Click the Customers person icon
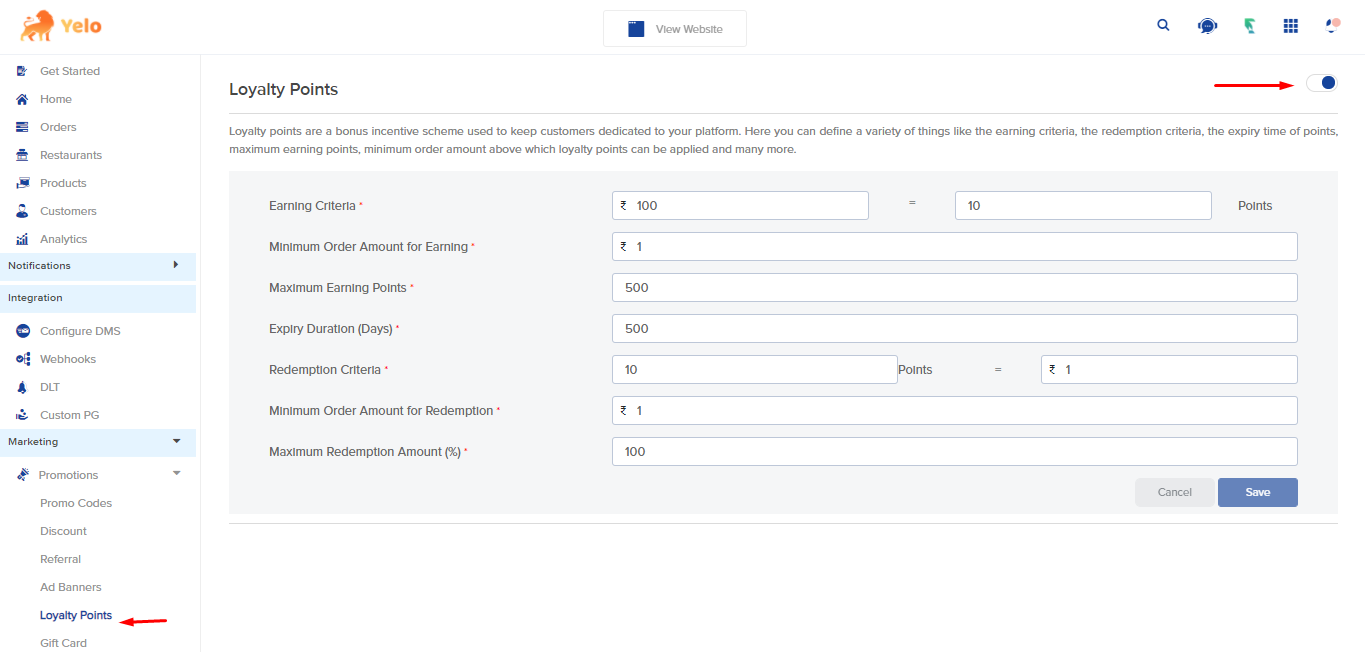Viewport: 1365px width, 652px height. tap(22, 211)
